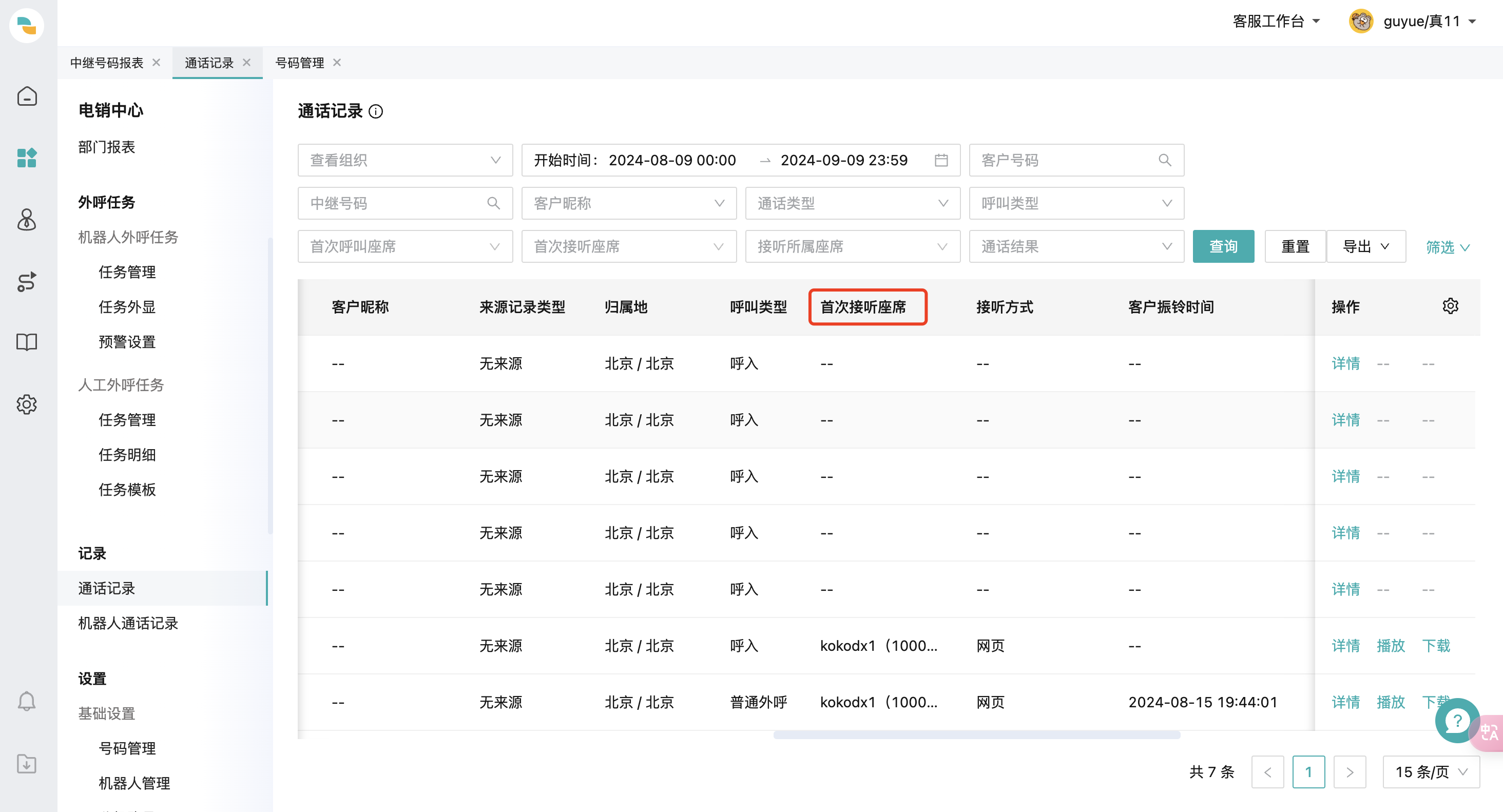The height and width of the screenshot is (812, 1503).
Task: Click the user avatar icon
Action: tap(1361, 22)
